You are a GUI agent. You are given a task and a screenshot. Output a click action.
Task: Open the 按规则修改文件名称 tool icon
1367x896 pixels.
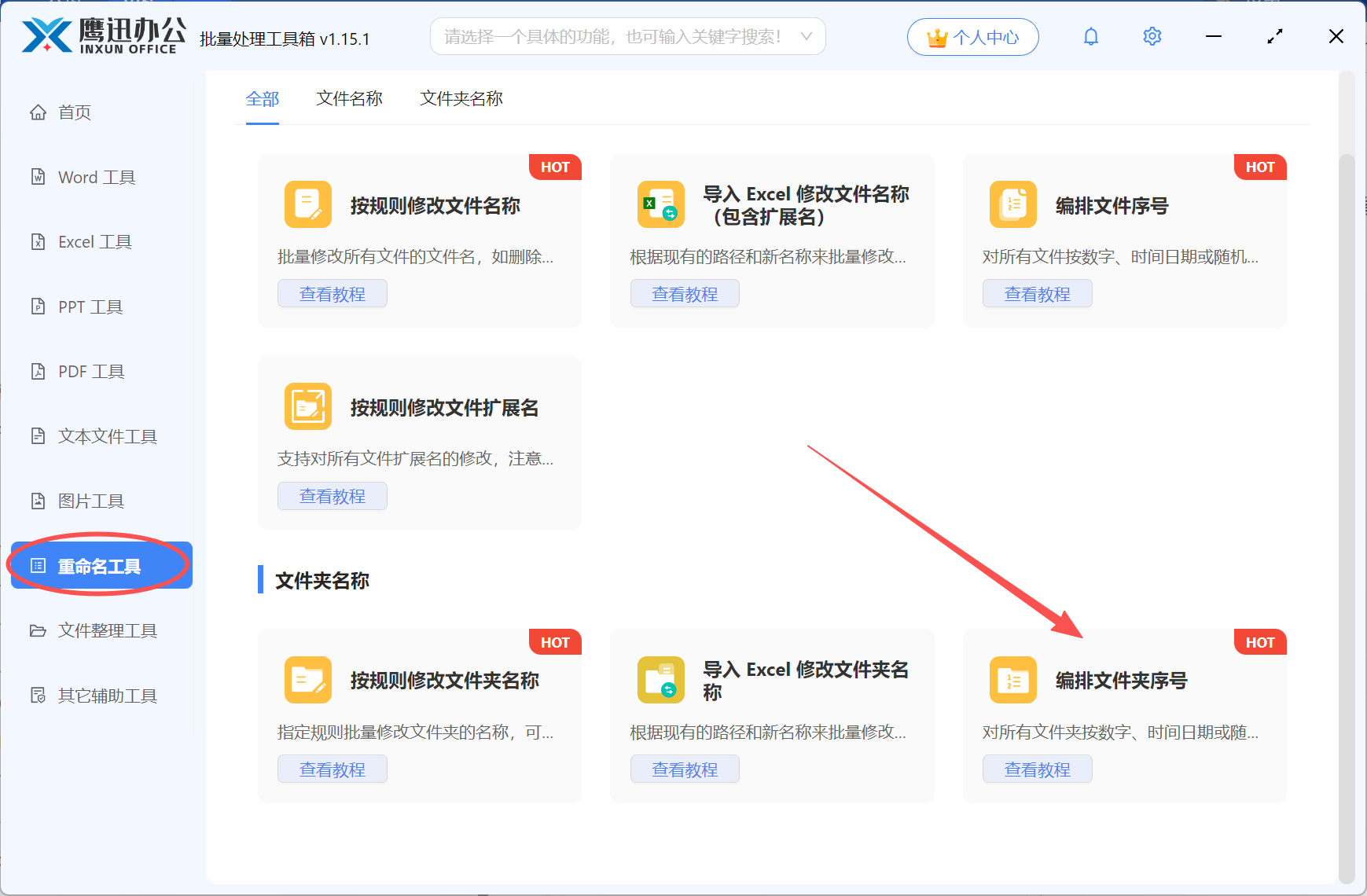pos(307,204)
